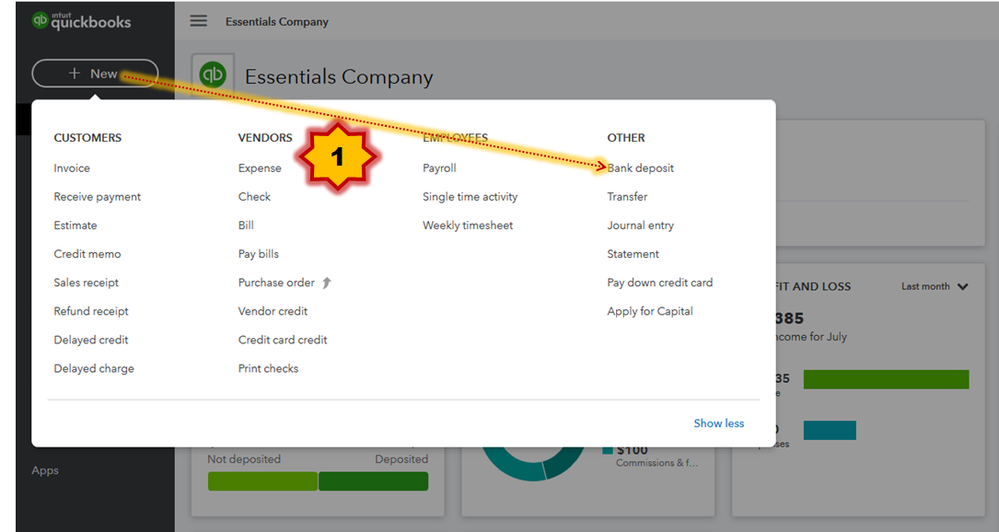The image size is (999, 532).
Task: Click the QuickBooks logo in the sidebar
Action: (x=81, y=21)
